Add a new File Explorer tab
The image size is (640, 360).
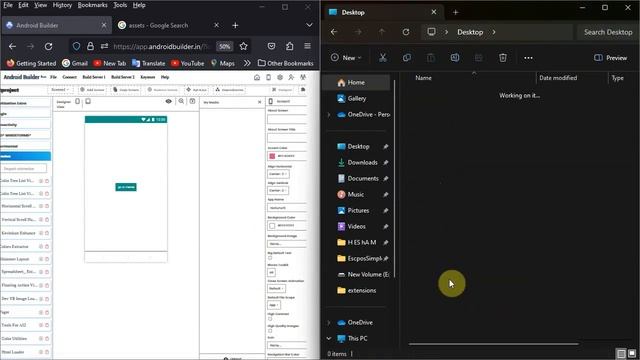(x=456, y=13)
